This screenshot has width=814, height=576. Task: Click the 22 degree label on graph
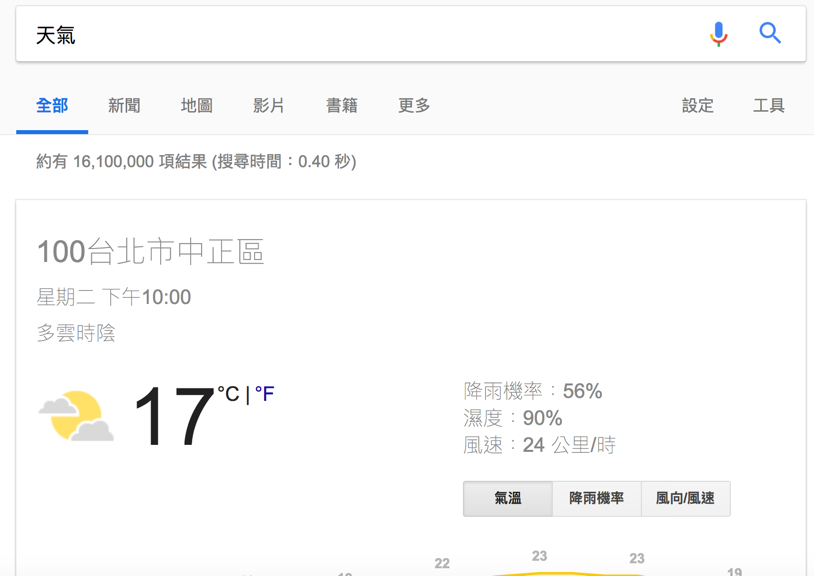point(442,564)
